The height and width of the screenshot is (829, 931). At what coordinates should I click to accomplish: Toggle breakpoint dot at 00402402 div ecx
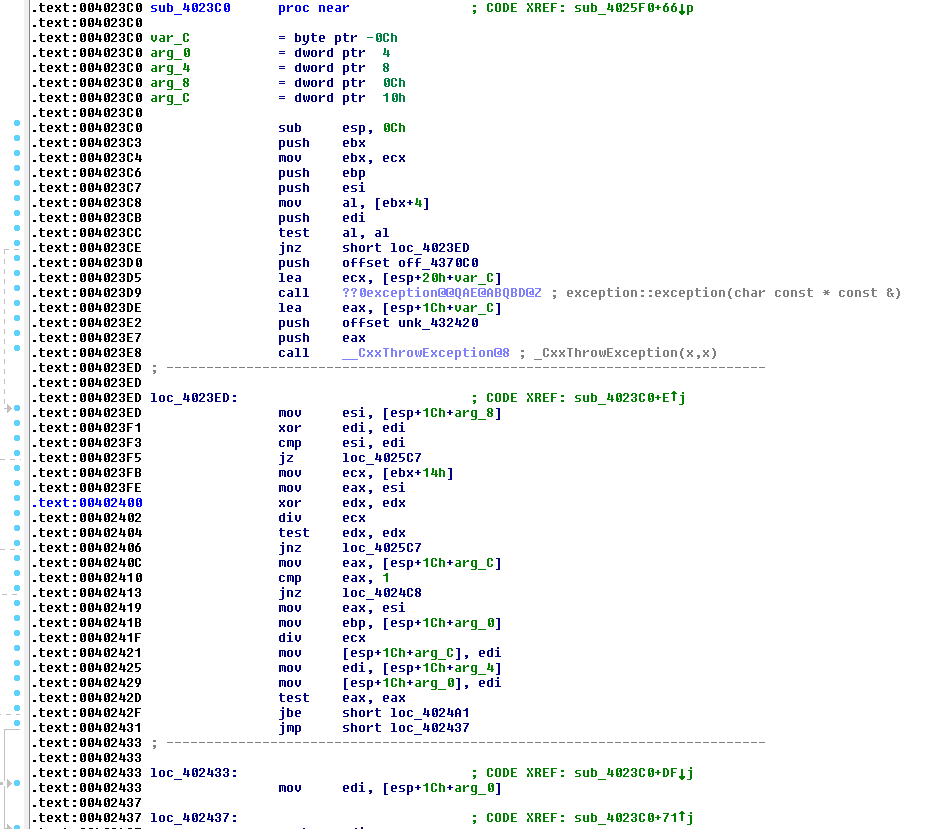(x=17, y=518)
